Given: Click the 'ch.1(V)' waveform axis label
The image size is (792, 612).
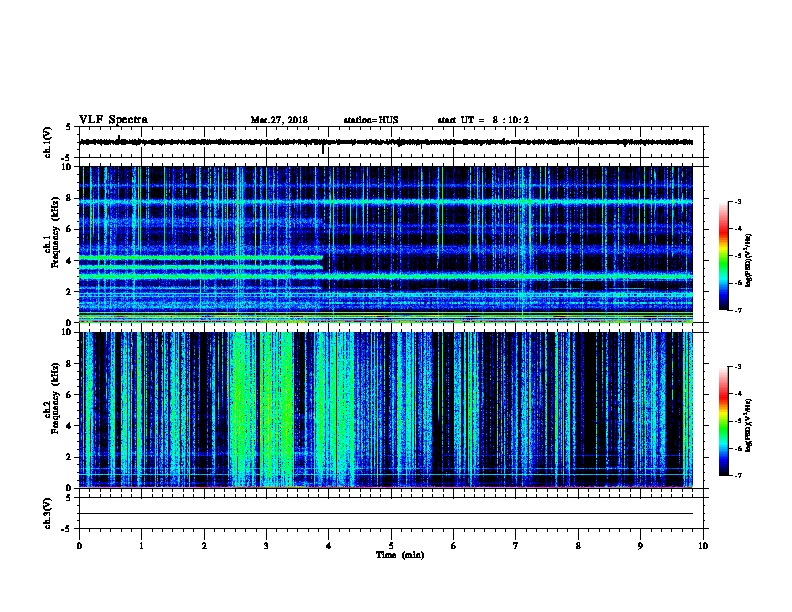Looking at the screenshot, I should click(47, 142).
